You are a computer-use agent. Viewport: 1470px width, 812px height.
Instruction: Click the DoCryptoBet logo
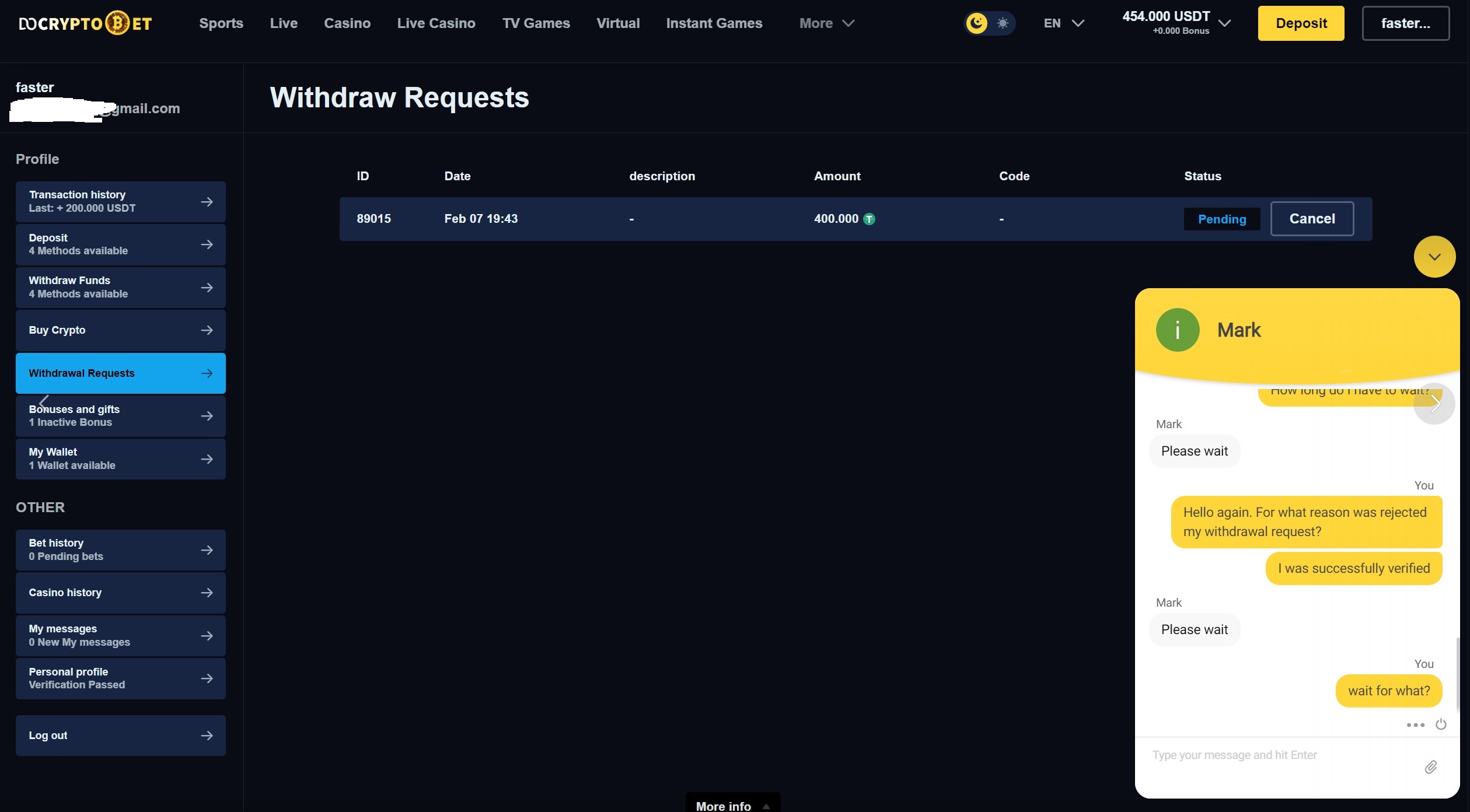(85, 23)
